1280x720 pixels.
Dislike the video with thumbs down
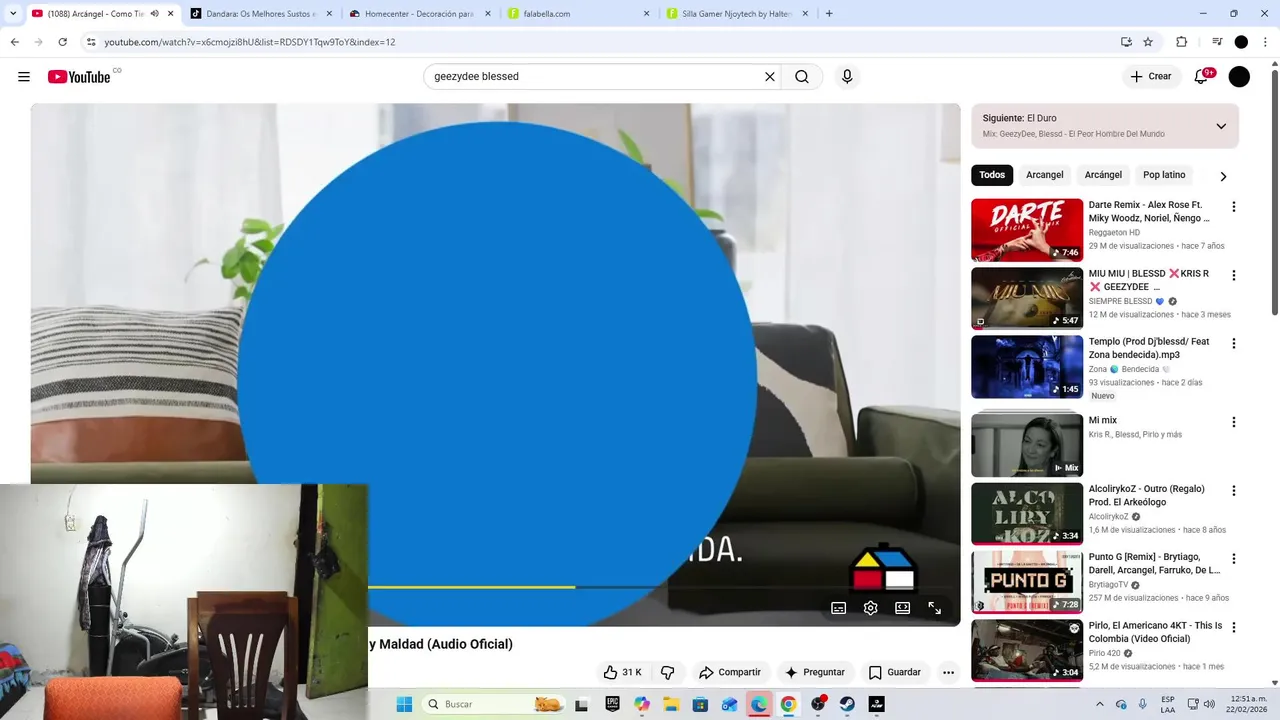[668, 672]
